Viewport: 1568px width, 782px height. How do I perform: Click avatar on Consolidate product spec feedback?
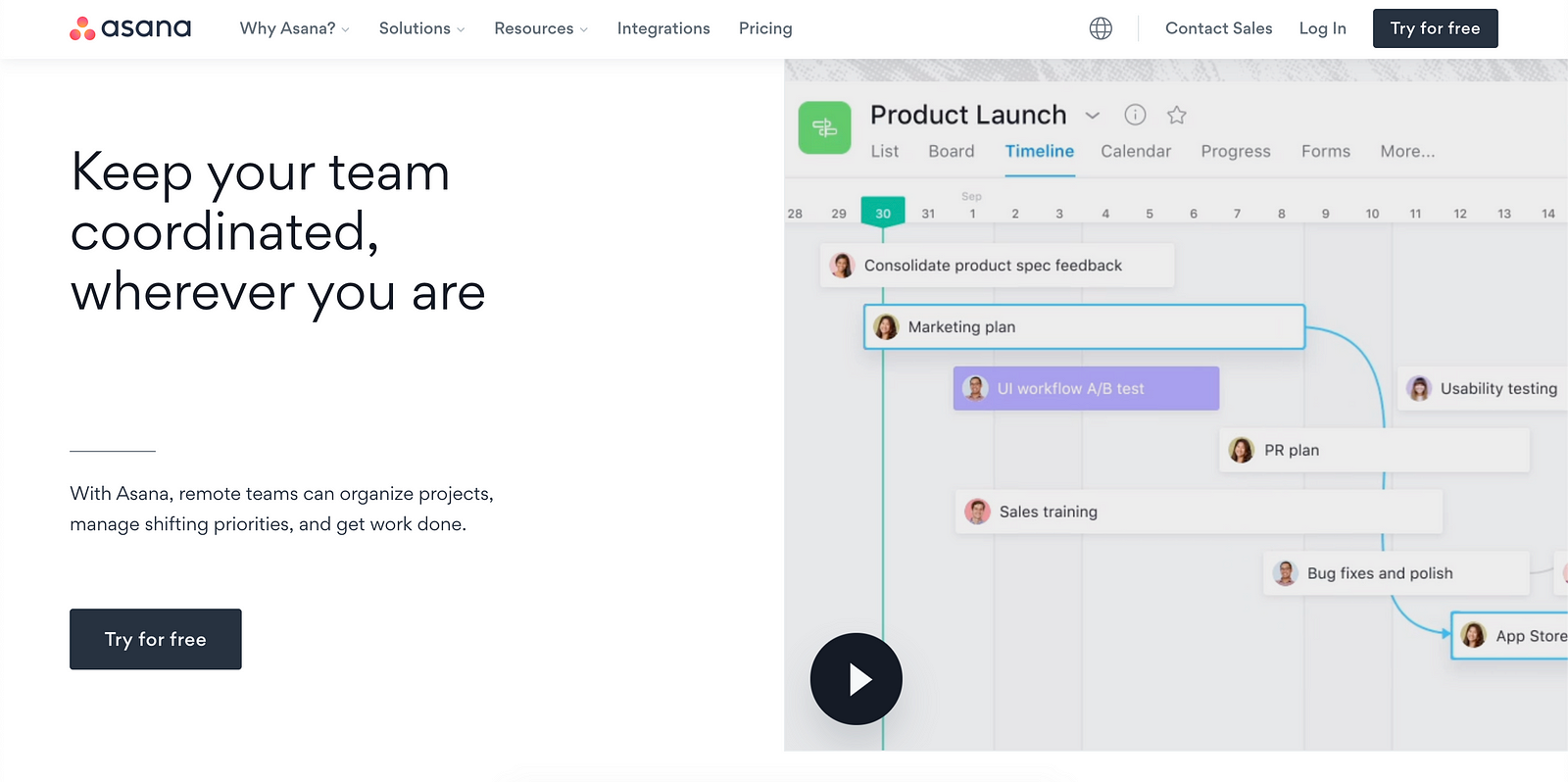tap(842, 266)
